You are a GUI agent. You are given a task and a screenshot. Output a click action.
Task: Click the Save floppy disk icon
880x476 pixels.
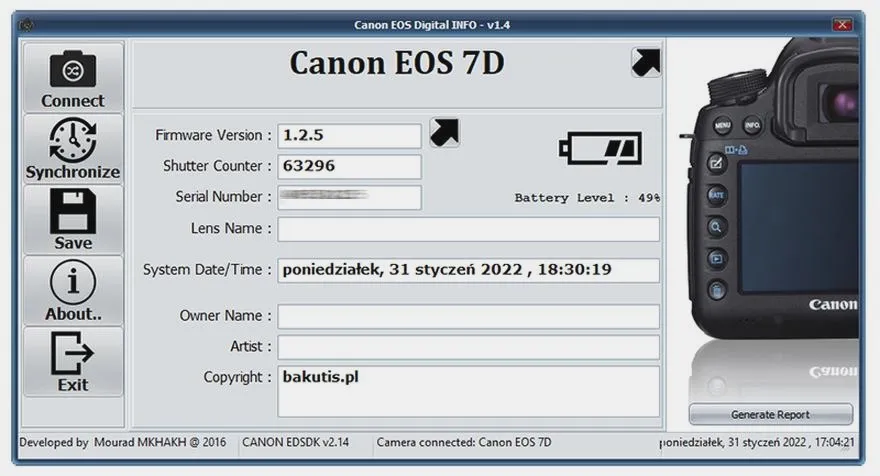pos(73,211)
